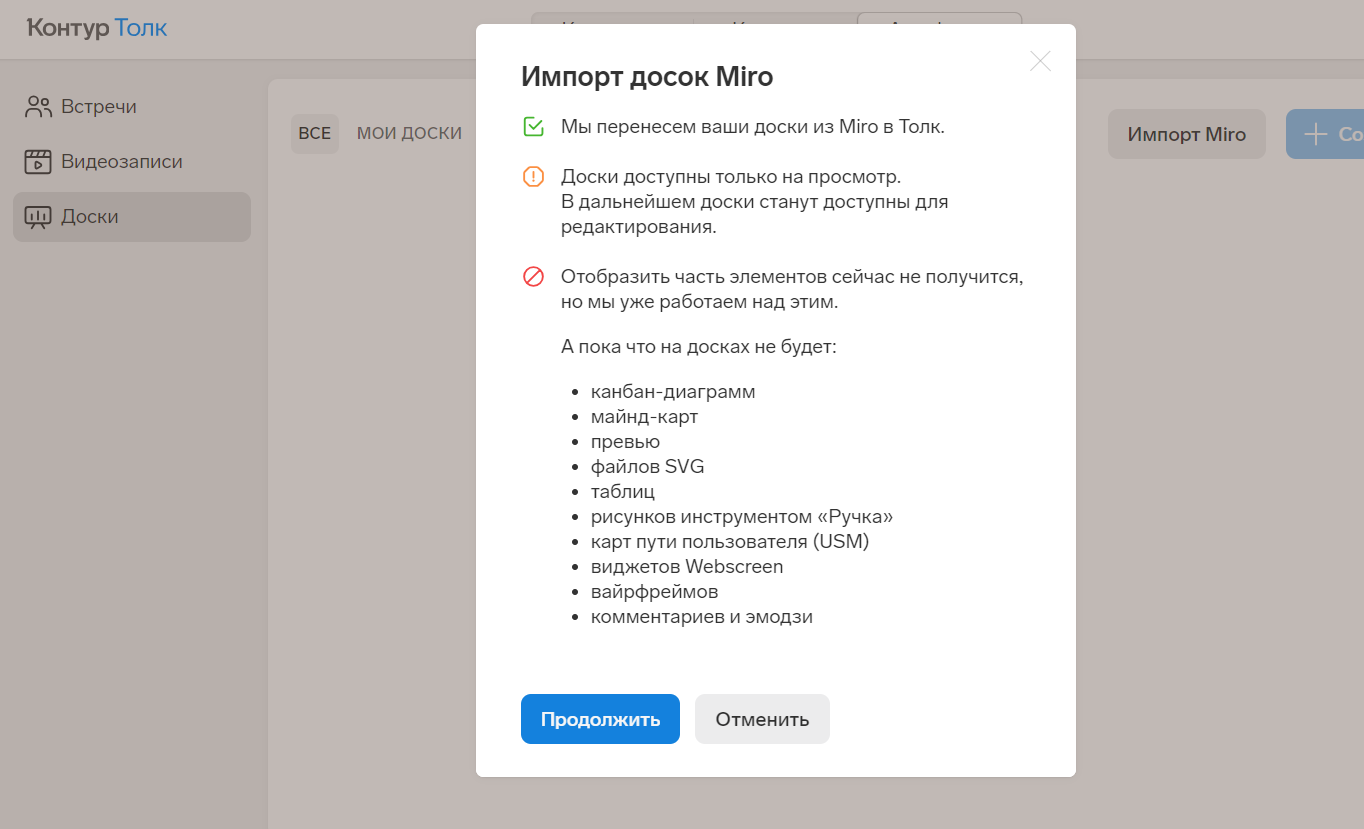Click the text комментариев и эмодзи
This screenshot has width=1364, height=829.
tap(702, 617)
